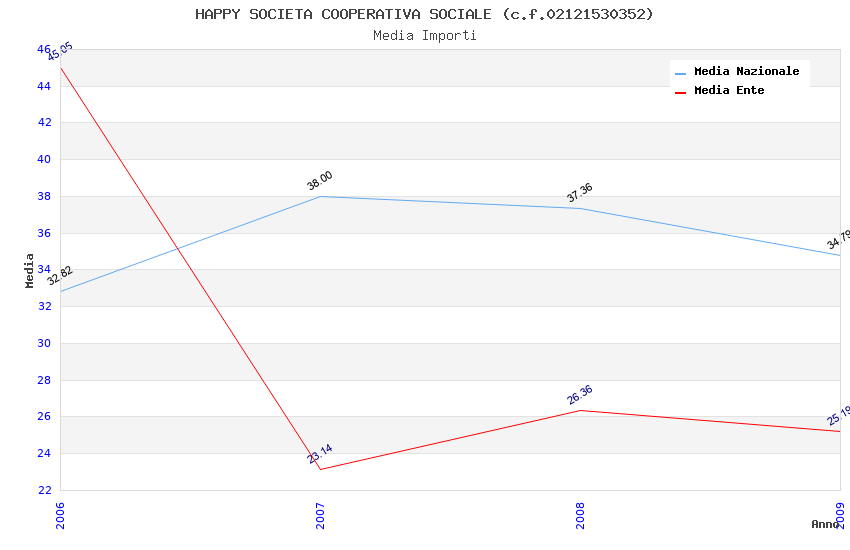
Task: Click the 2006 x-axis year label
Action: click(61, 514)
